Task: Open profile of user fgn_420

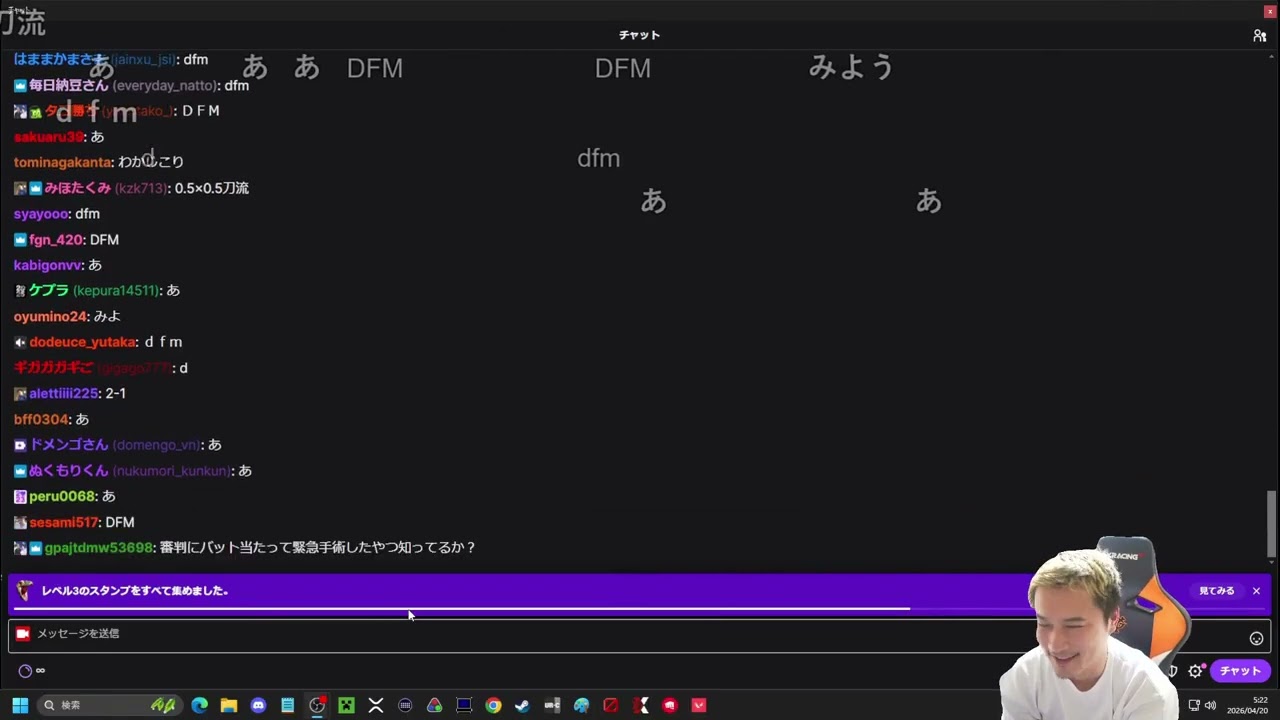Action: pyautogui.click(x=56, y=240)
